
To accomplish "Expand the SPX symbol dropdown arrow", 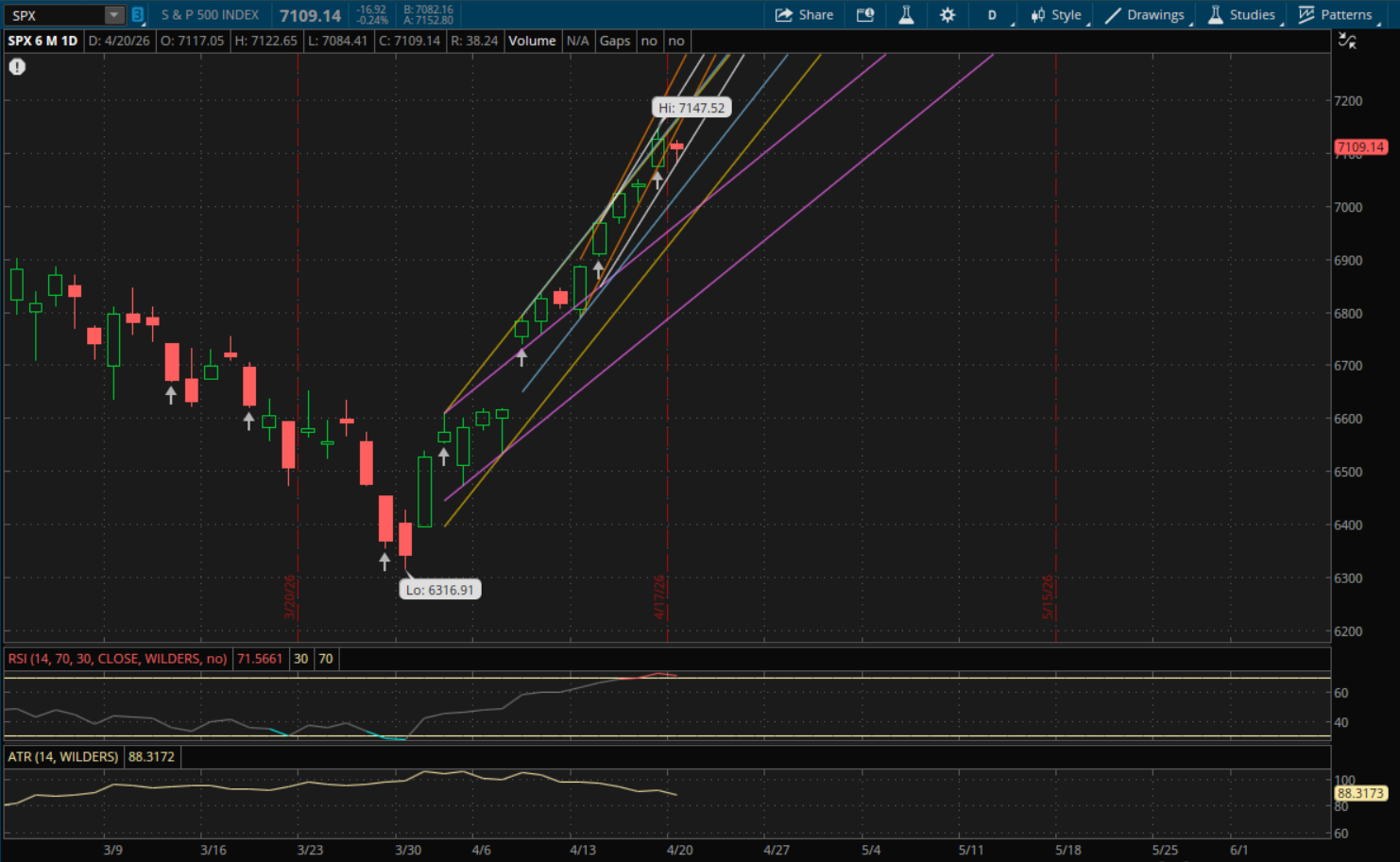I will tap(114, 15).
